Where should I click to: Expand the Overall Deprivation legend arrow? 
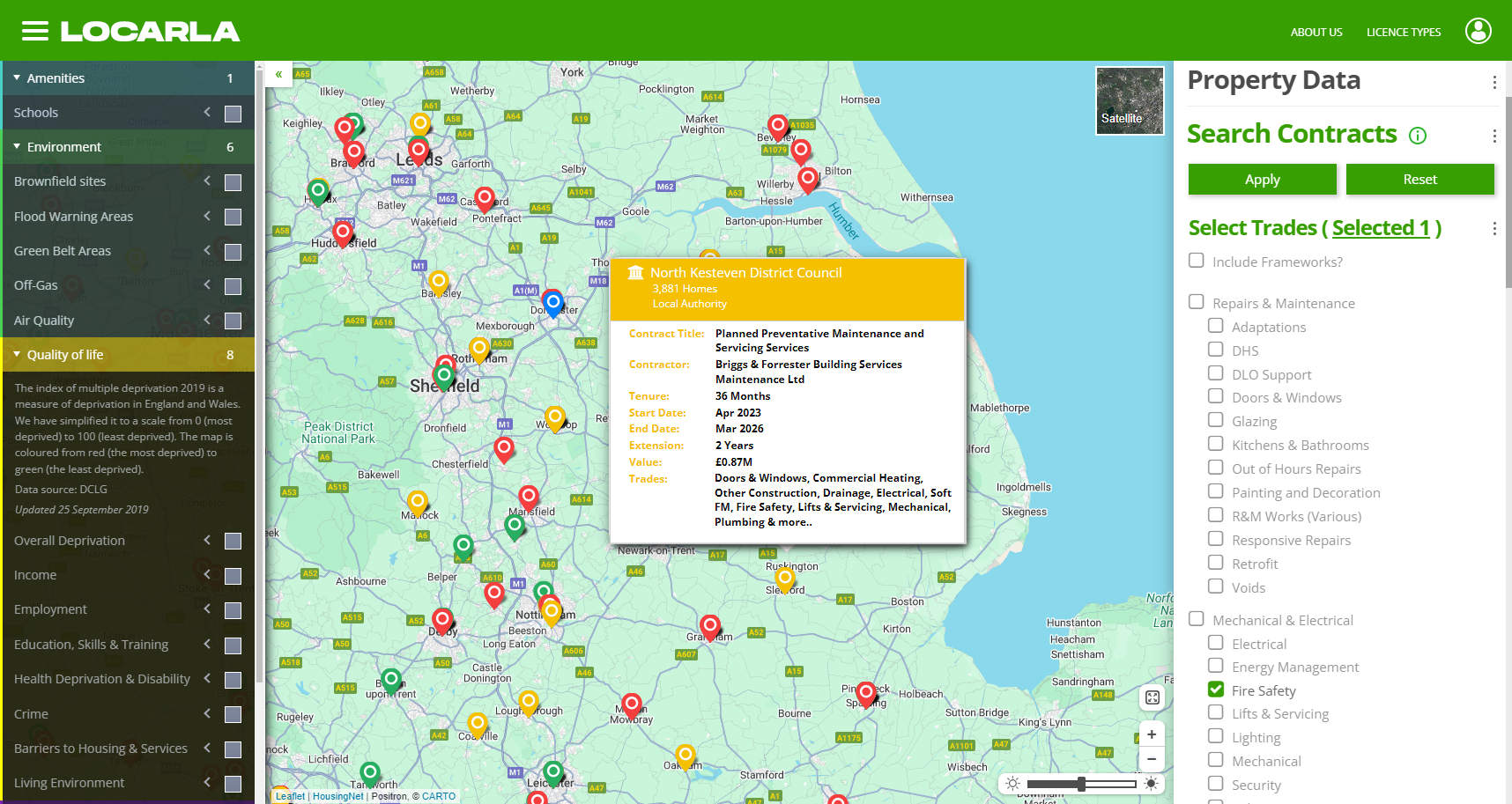click(x=207, y=540)
